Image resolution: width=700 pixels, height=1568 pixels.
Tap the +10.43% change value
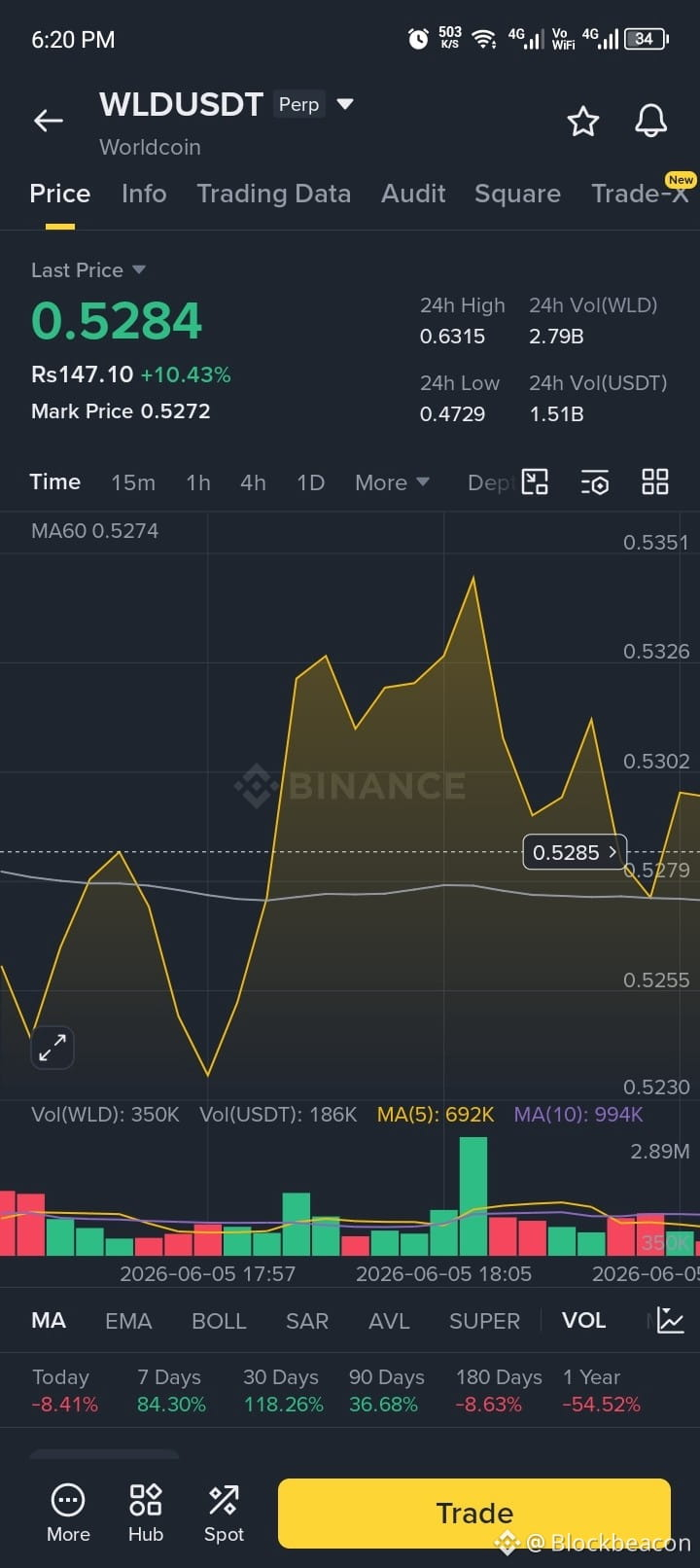[x=186, y=374]
